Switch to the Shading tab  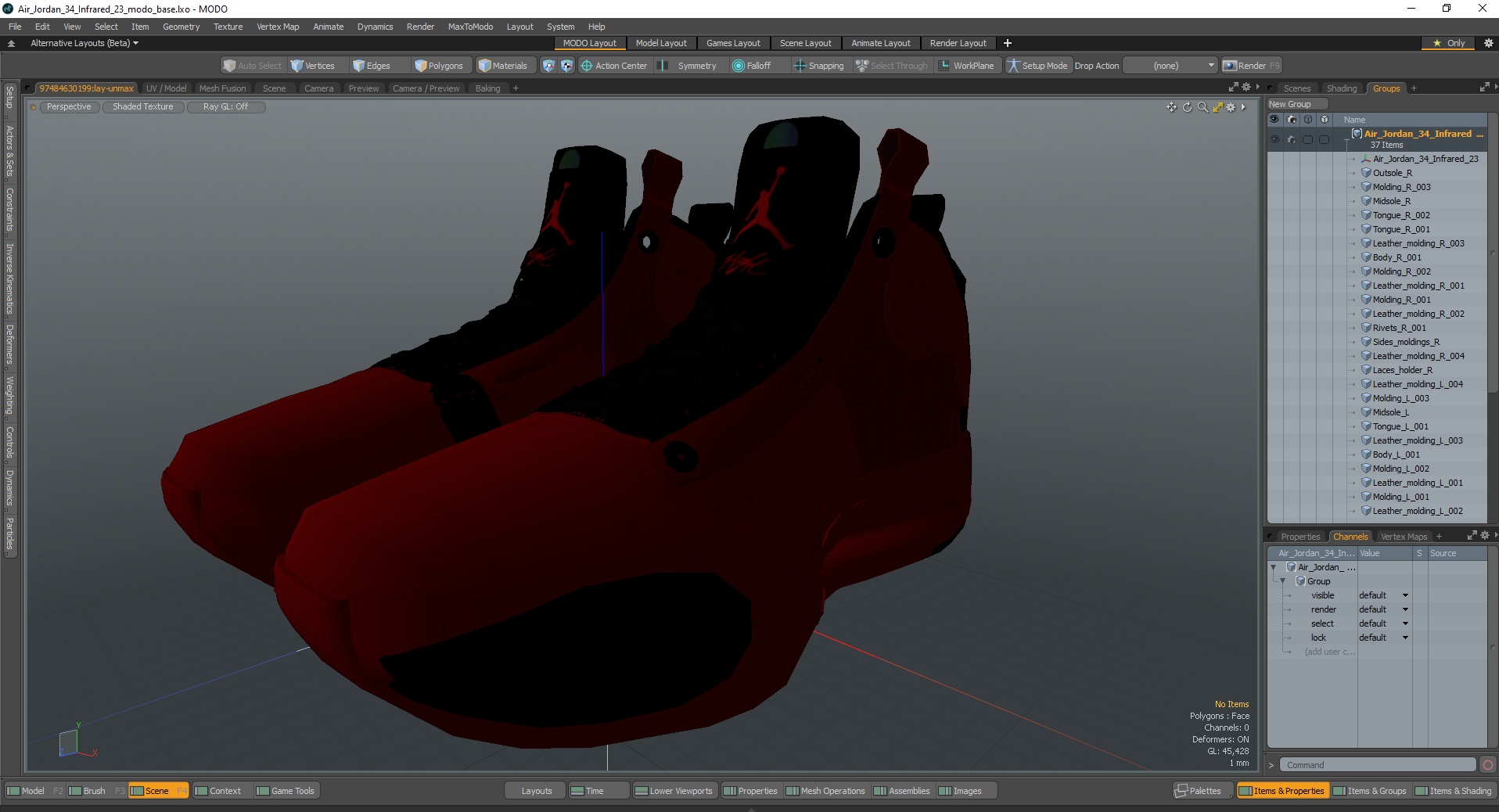click(1342, 88)
